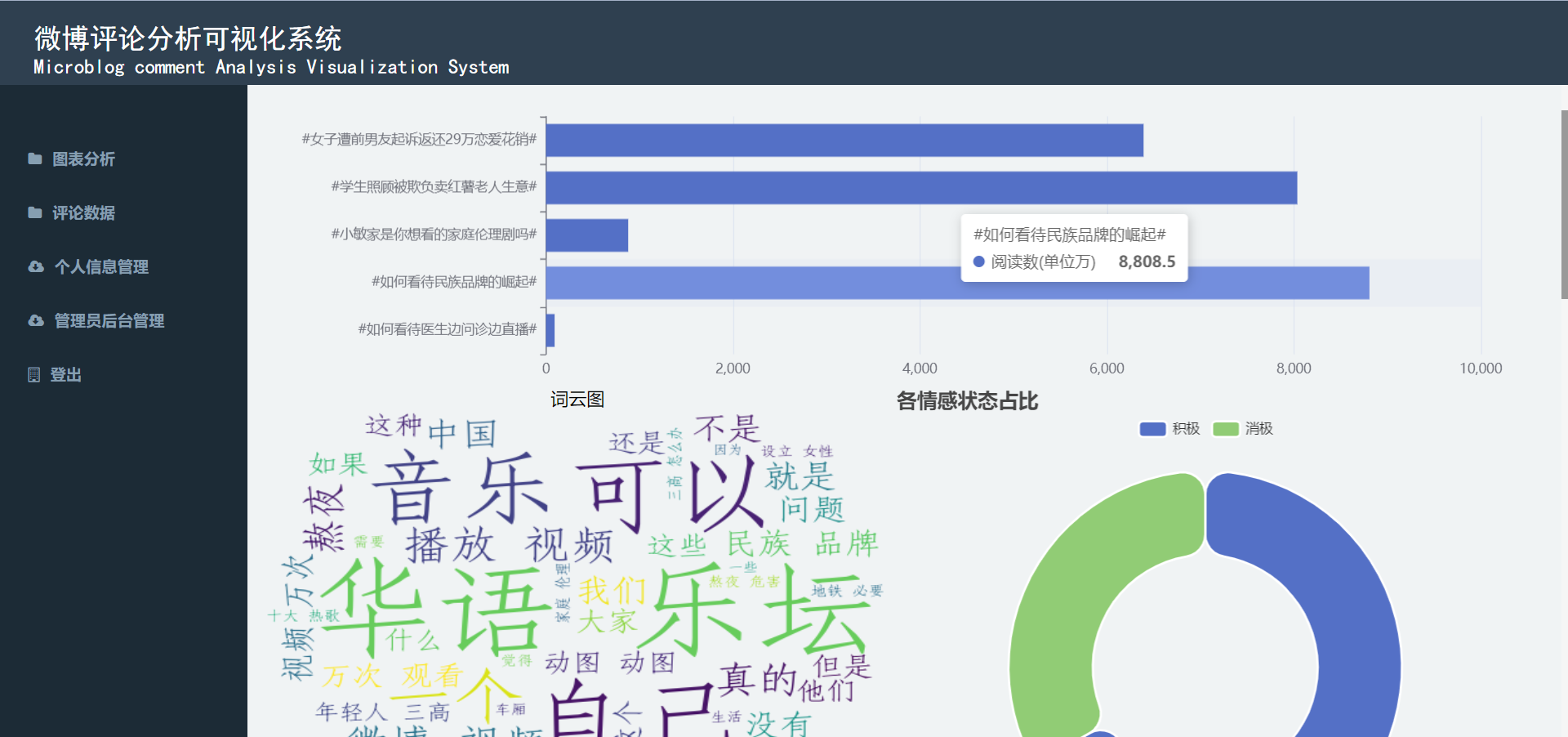Click the word 播放 in word cloud
Viewport: 1568px width, 737px height.
(x=450, y=545)
